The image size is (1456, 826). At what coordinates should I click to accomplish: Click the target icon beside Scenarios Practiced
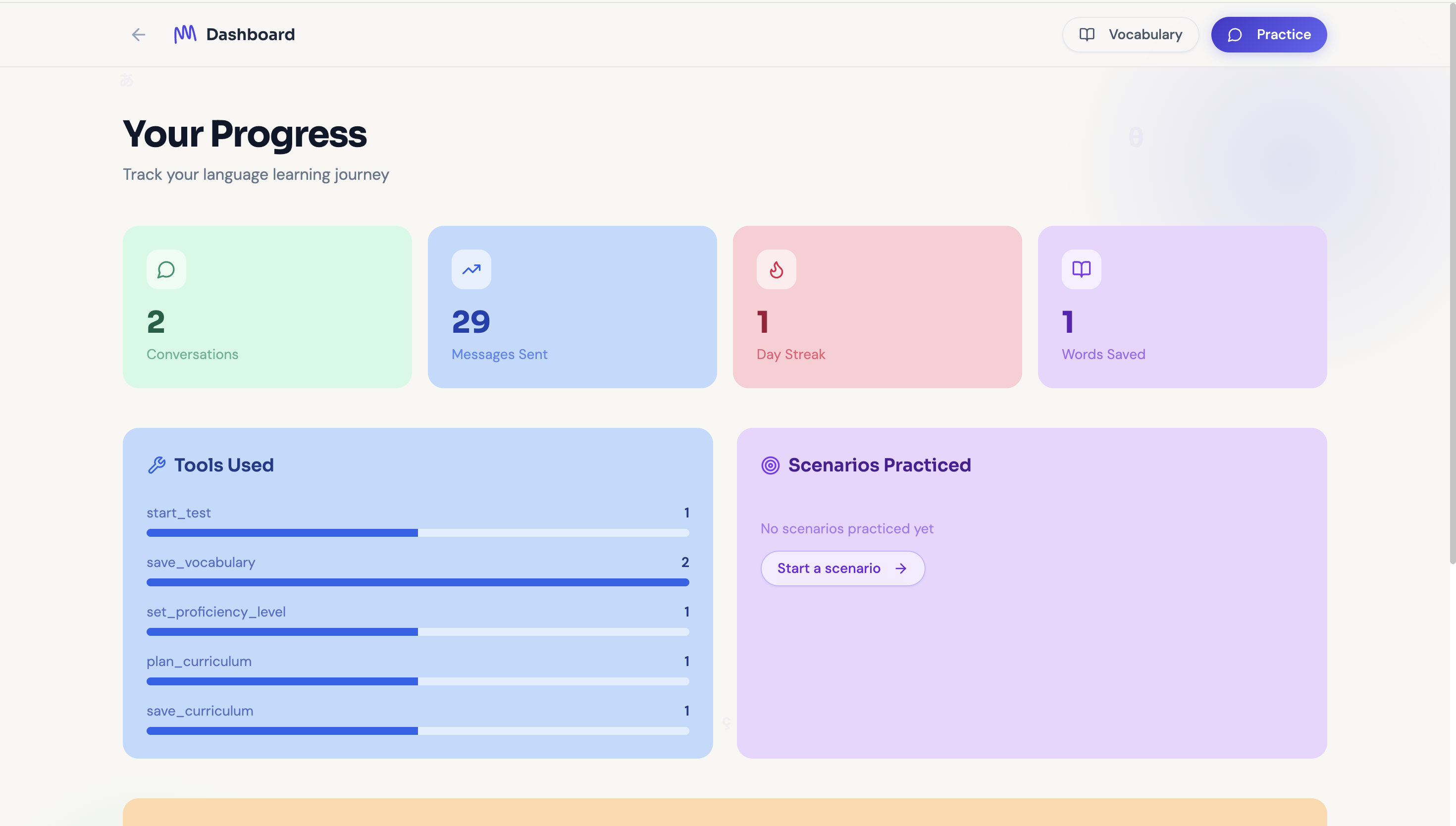coord(770,465)
